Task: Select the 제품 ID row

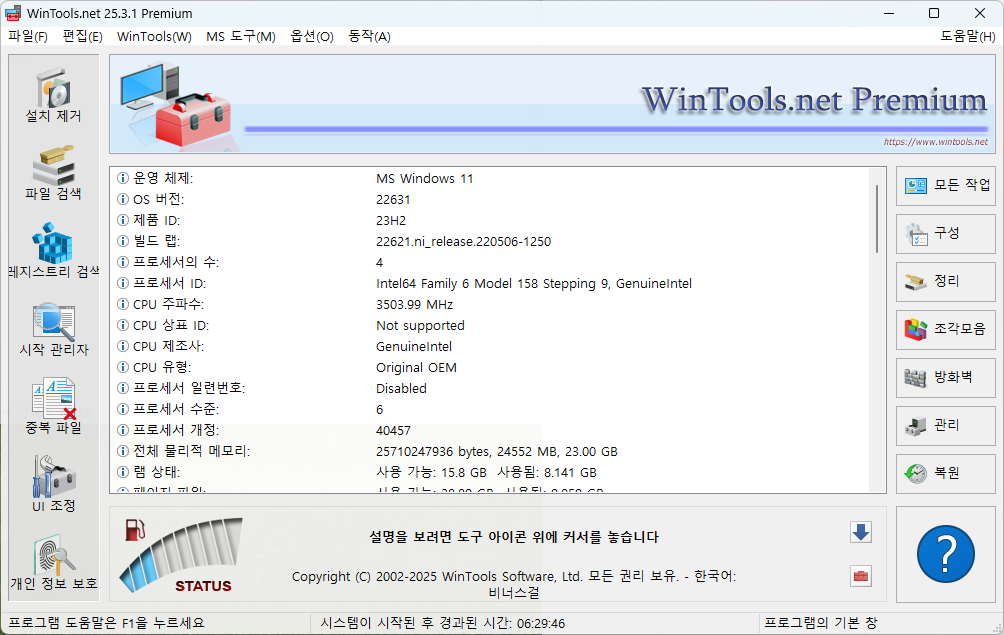Action: pos(489,221)
